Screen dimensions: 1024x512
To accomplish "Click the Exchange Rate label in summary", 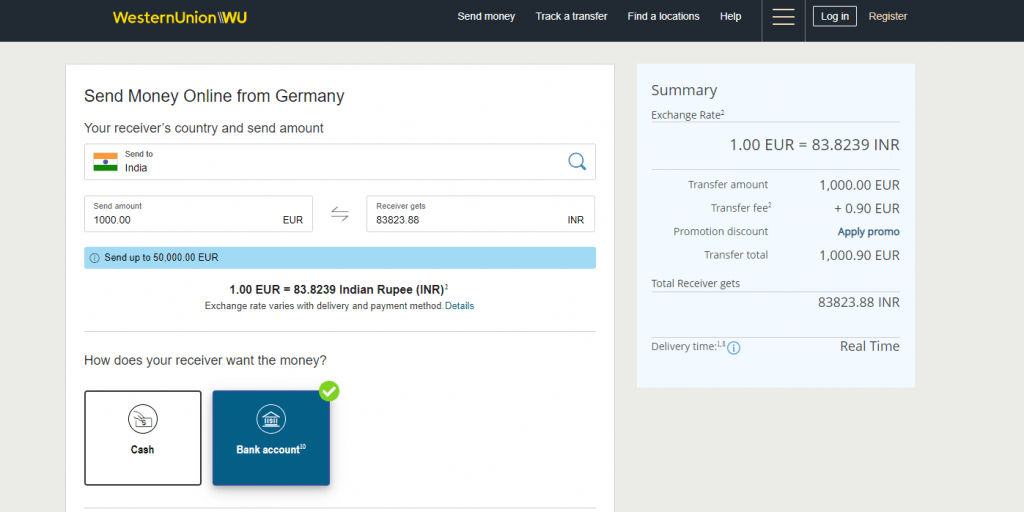I will coord(688,115).
